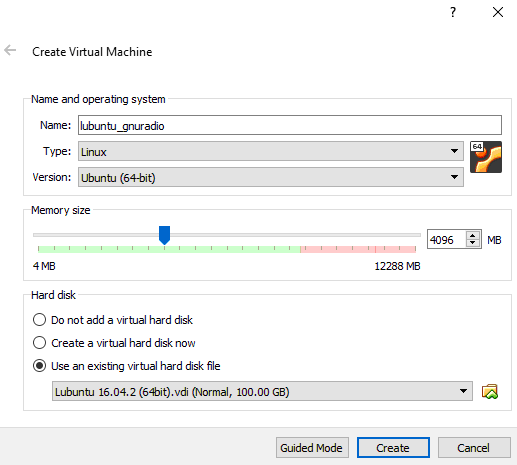The image size is (517, 465).
Task: Expand the Lubuntu 16.04.2 vdi disk dropdown
Action: (262, 391)
